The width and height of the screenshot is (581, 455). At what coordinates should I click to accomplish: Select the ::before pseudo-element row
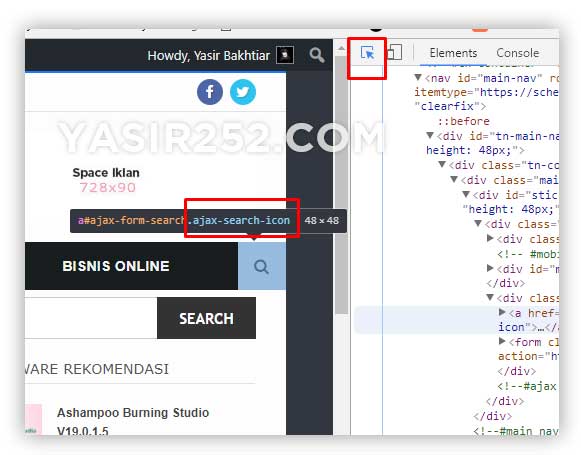point(464,121)
